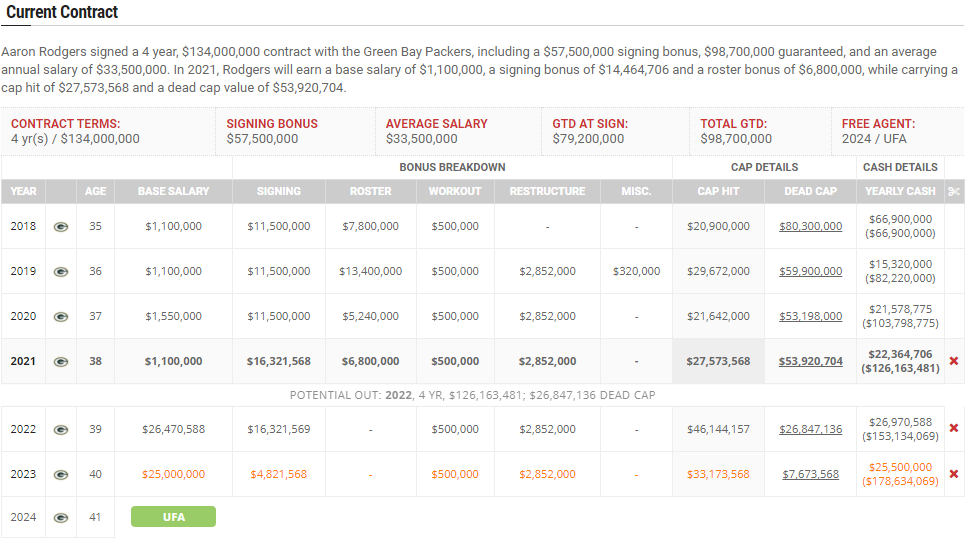Image resolution: width=967 pixels, height=539 pixels.
Task: Click the green UFA badge for 2024
Action: [173, 517]
